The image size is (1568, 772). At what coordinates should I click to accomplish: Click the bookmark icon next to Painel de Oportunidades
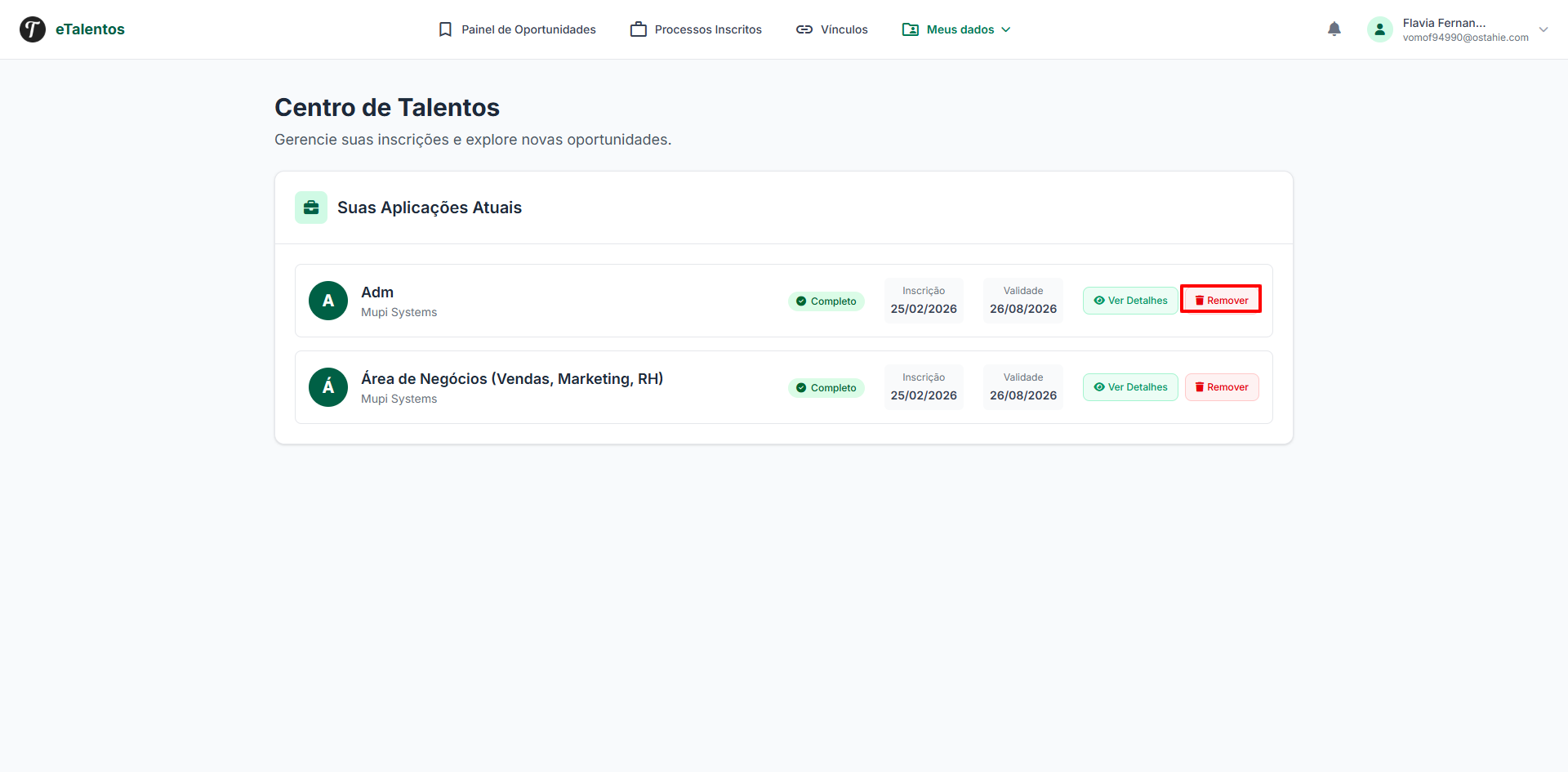click(444, 29)
